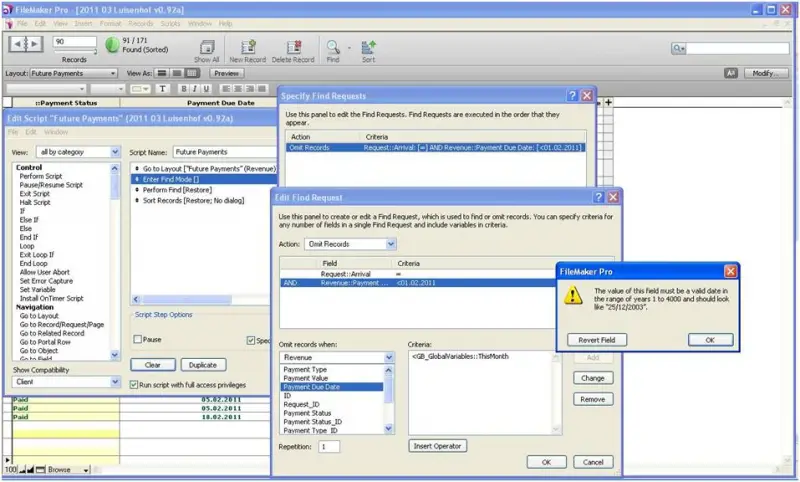The width and height of the screenshot is (800, 482).
Task: Open the Browse mode popup at bottom
Action: coord(68,470)
